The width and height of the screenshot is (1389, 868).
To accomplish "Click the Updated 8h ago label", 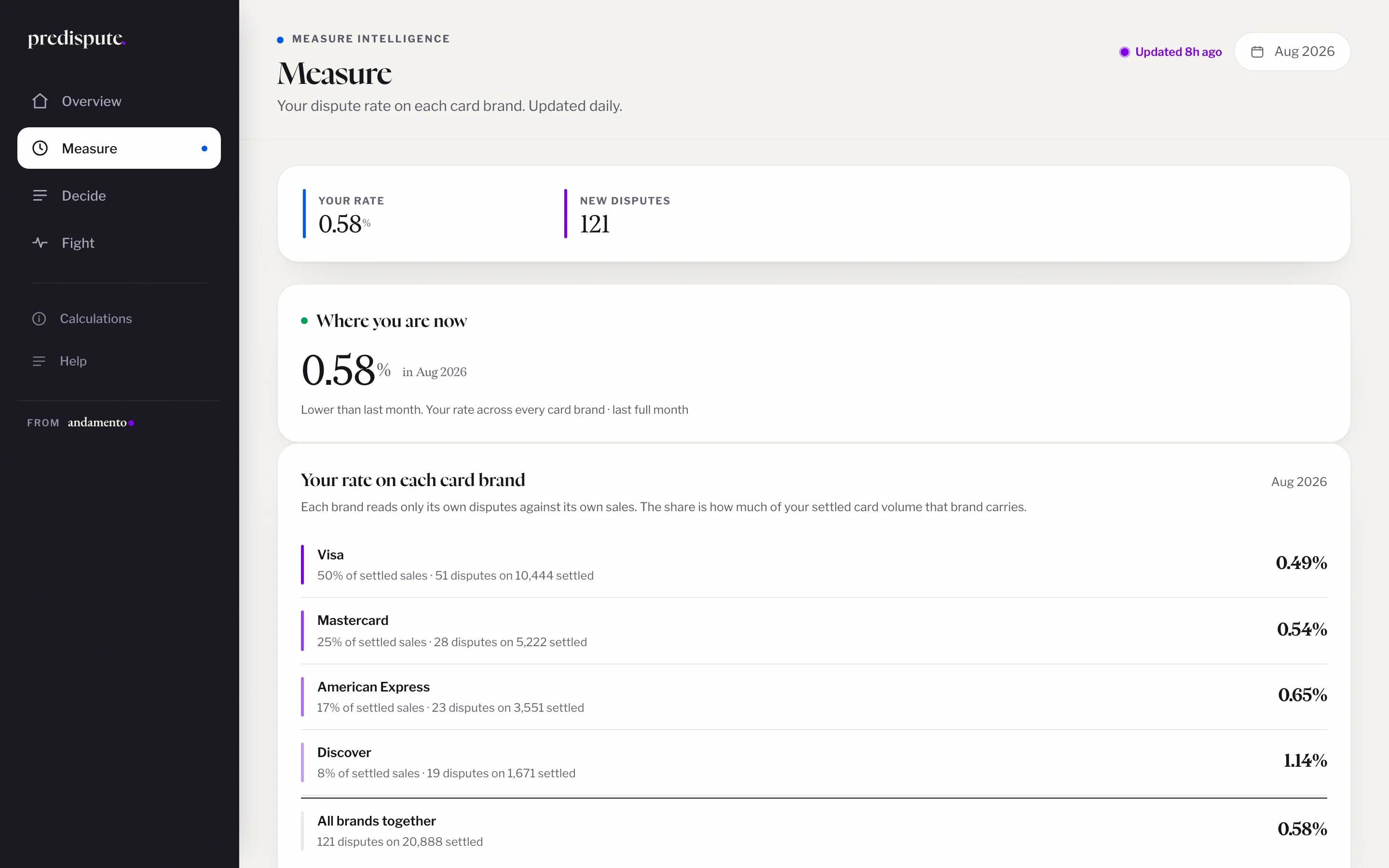I will 1178,52.
